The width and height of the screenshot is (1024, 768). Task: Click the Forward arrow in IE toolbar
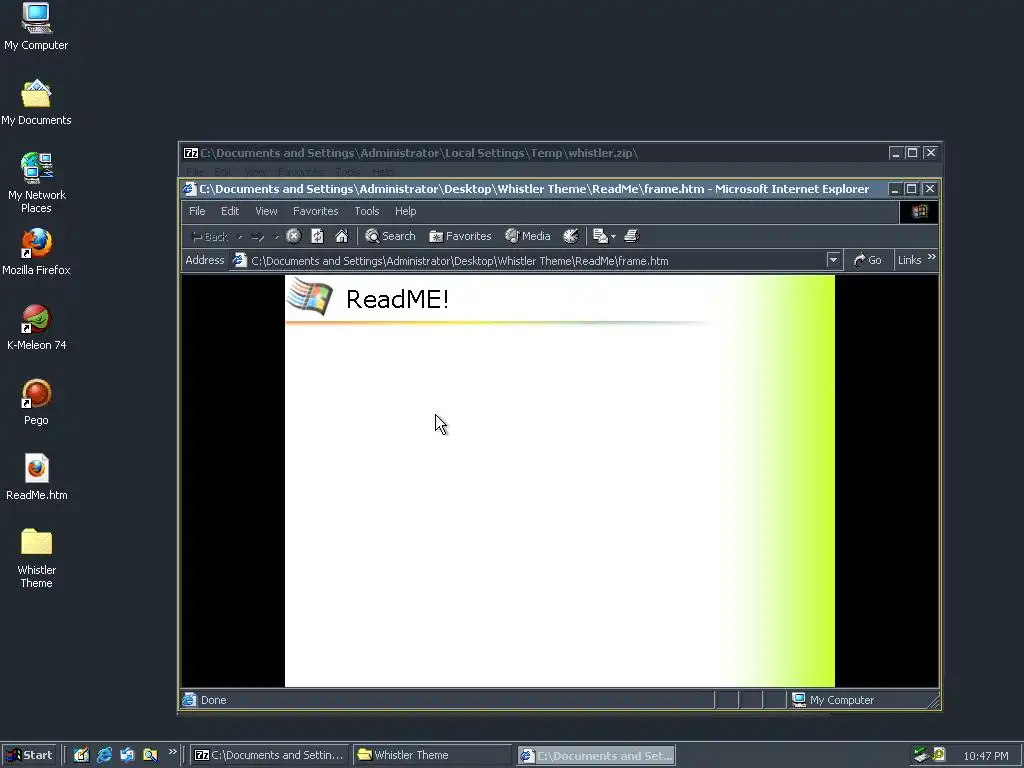point(257,236)
